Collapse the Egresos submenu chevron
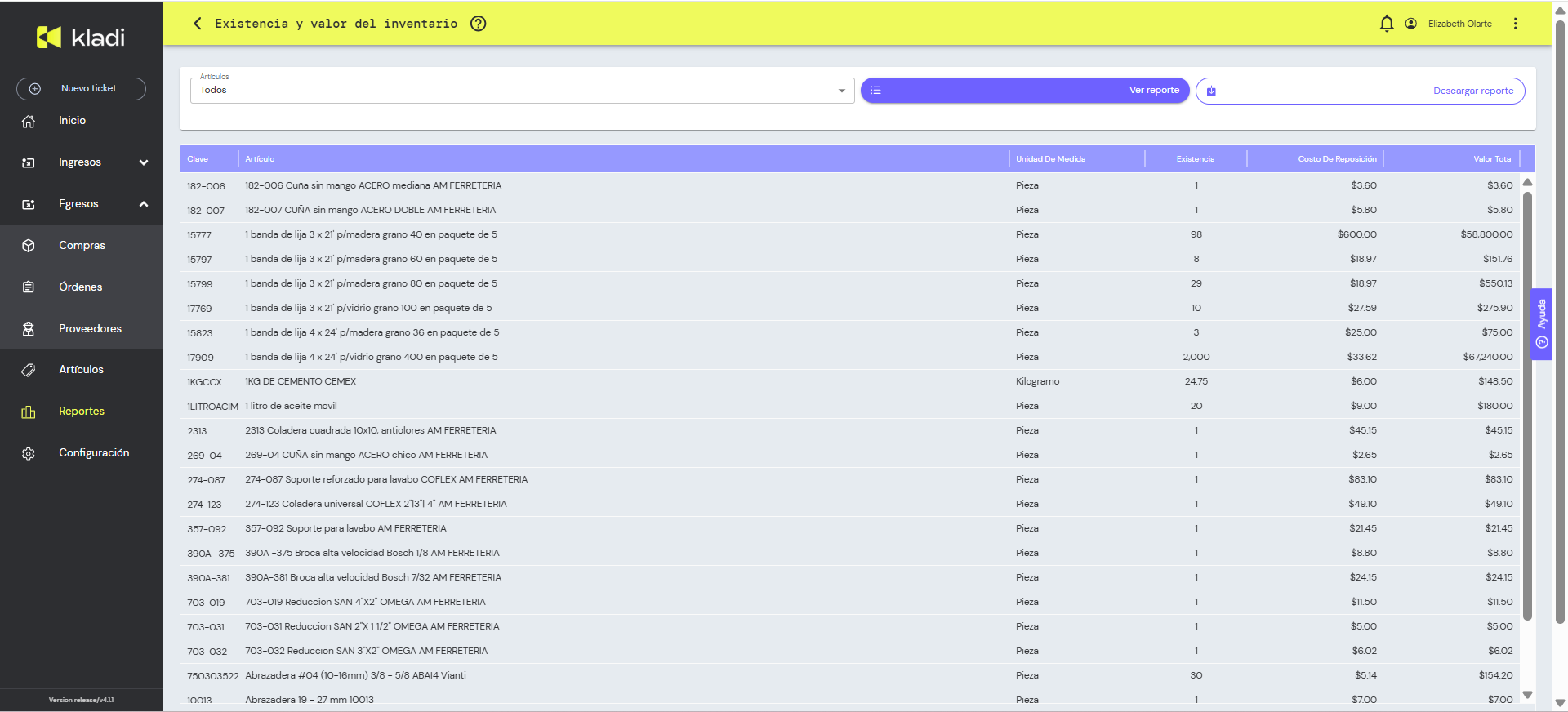This screenshot has width=1568, height=712. point(144,204)
